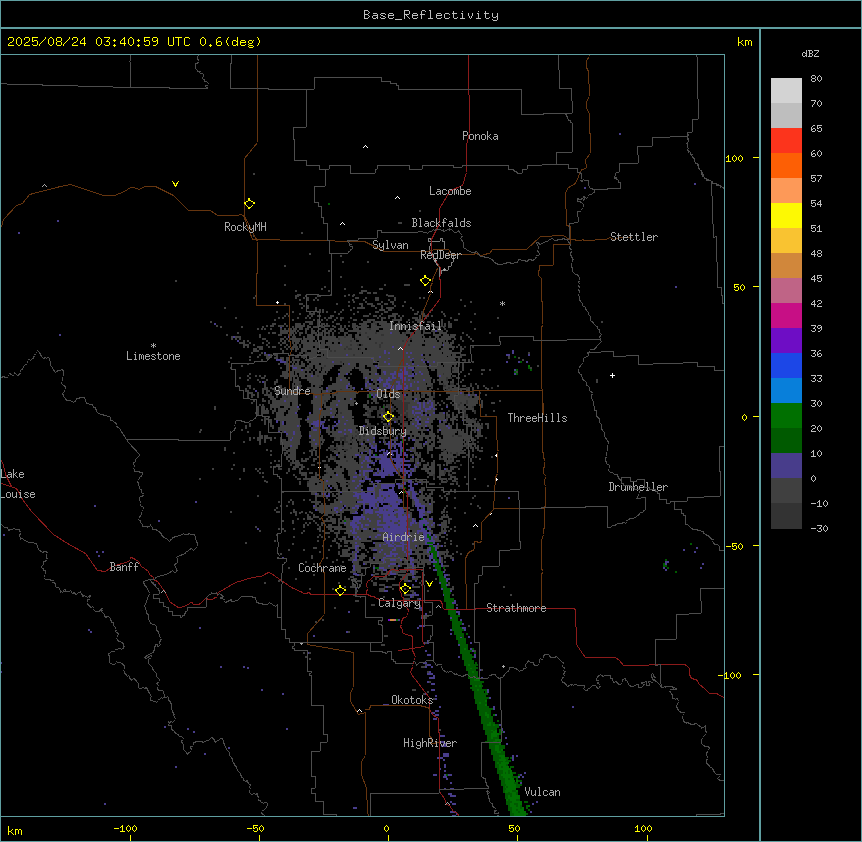This screenshot has width=862, height=842.
Task: Click the Olds city label
Action: pyautogui.click(x=388, y=394)
